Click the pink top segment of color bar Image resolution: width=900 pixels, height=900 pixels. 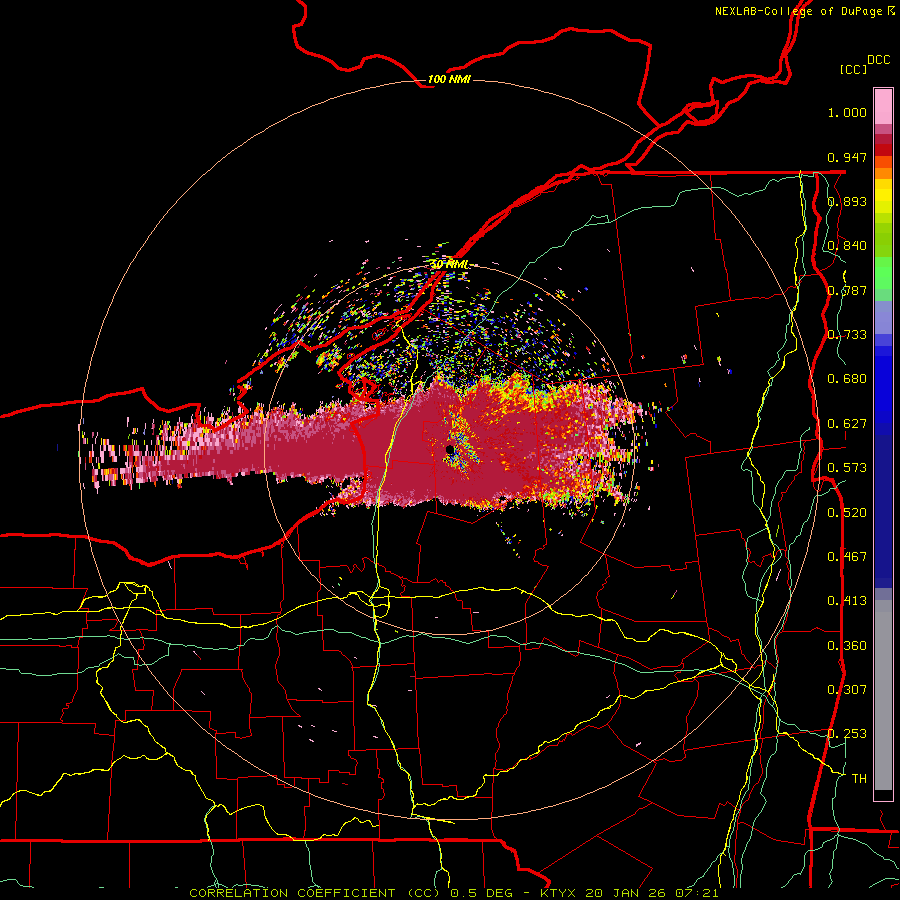click(x=883, y=107)
